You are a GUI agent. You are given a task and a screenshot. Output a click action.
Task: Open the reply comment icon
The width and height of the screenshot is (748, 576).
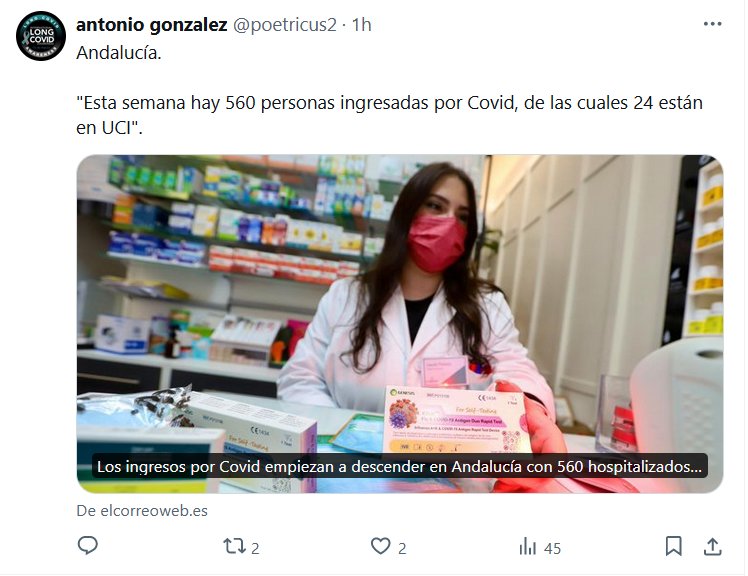pos(88,545)
